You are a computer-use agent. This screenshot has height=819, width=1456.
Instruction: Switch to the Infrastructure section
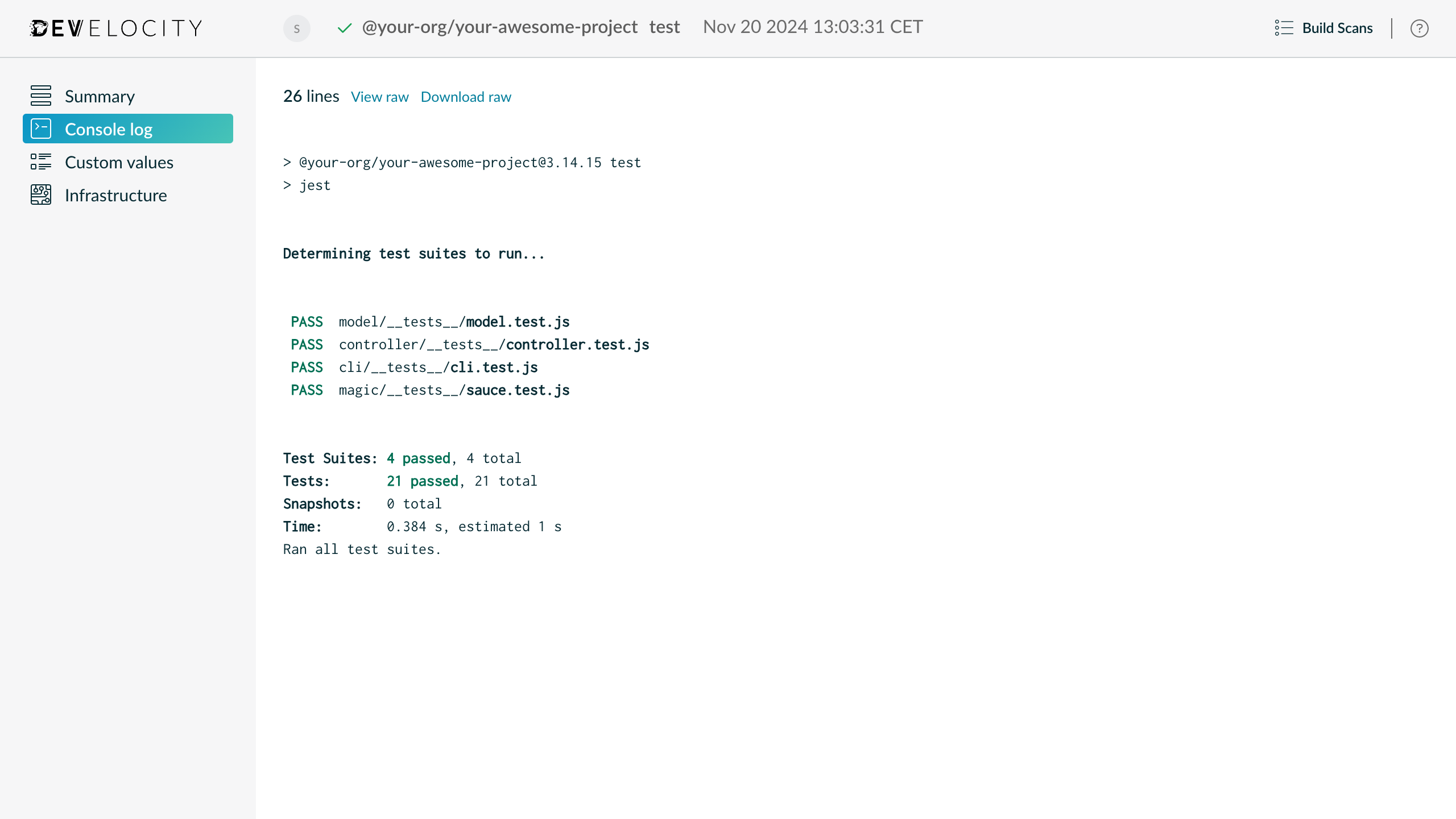(x=128, y=195)
